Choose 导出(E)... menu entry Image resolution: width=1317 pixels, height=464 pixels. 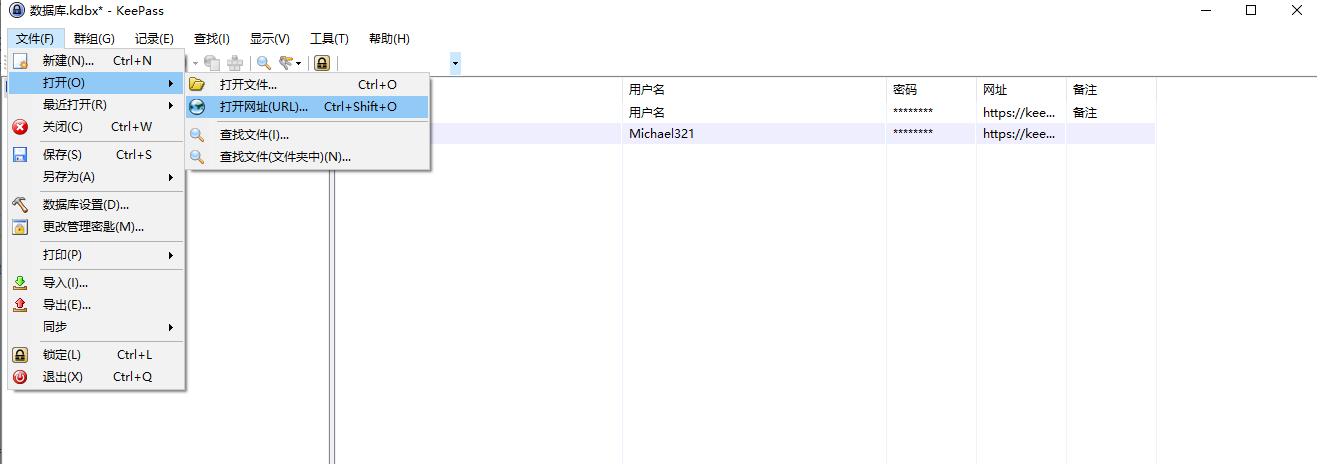coord(97,305)
